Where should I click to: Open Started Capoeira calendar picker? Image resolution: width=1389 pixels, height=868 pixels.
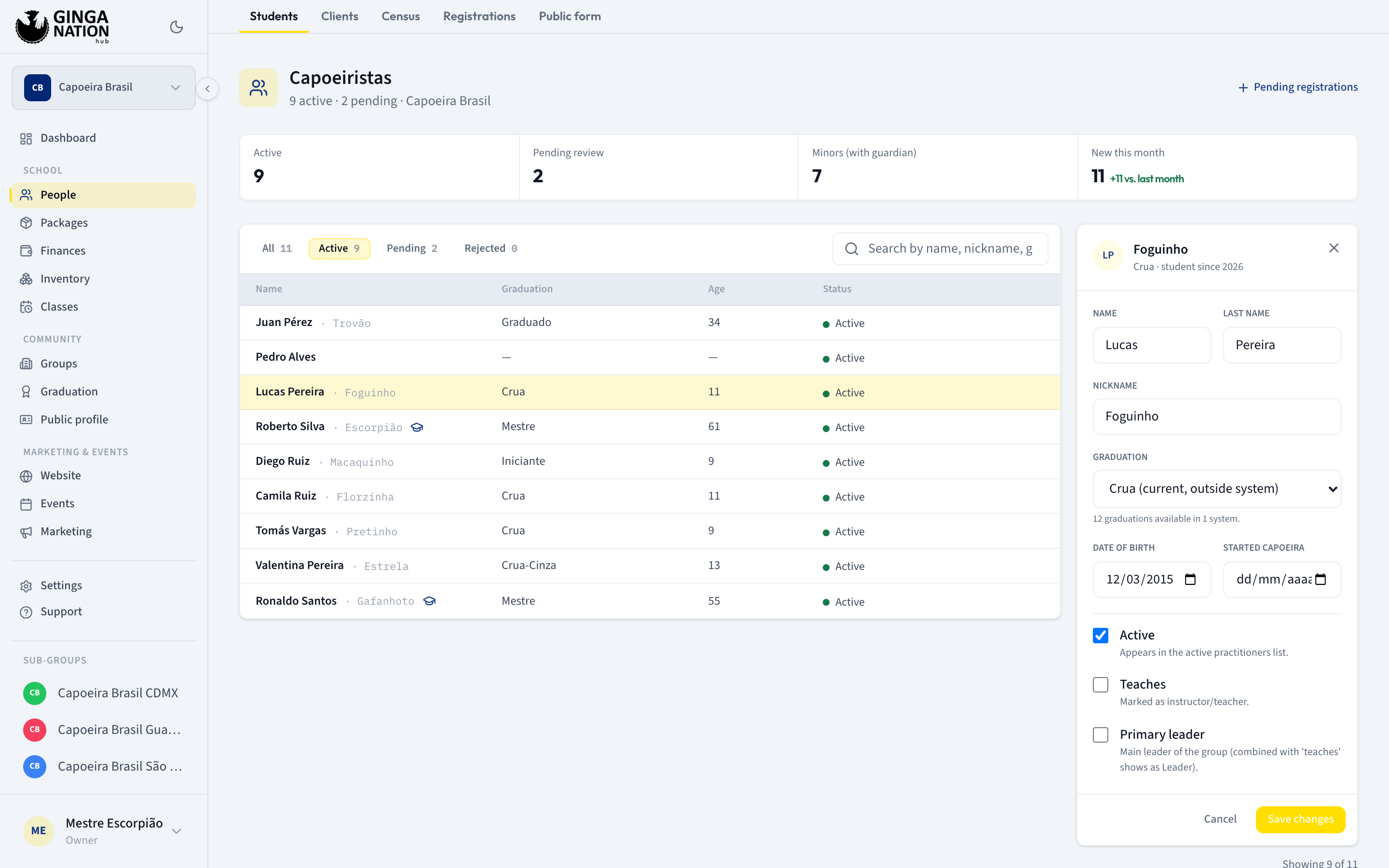[1320, 579]
